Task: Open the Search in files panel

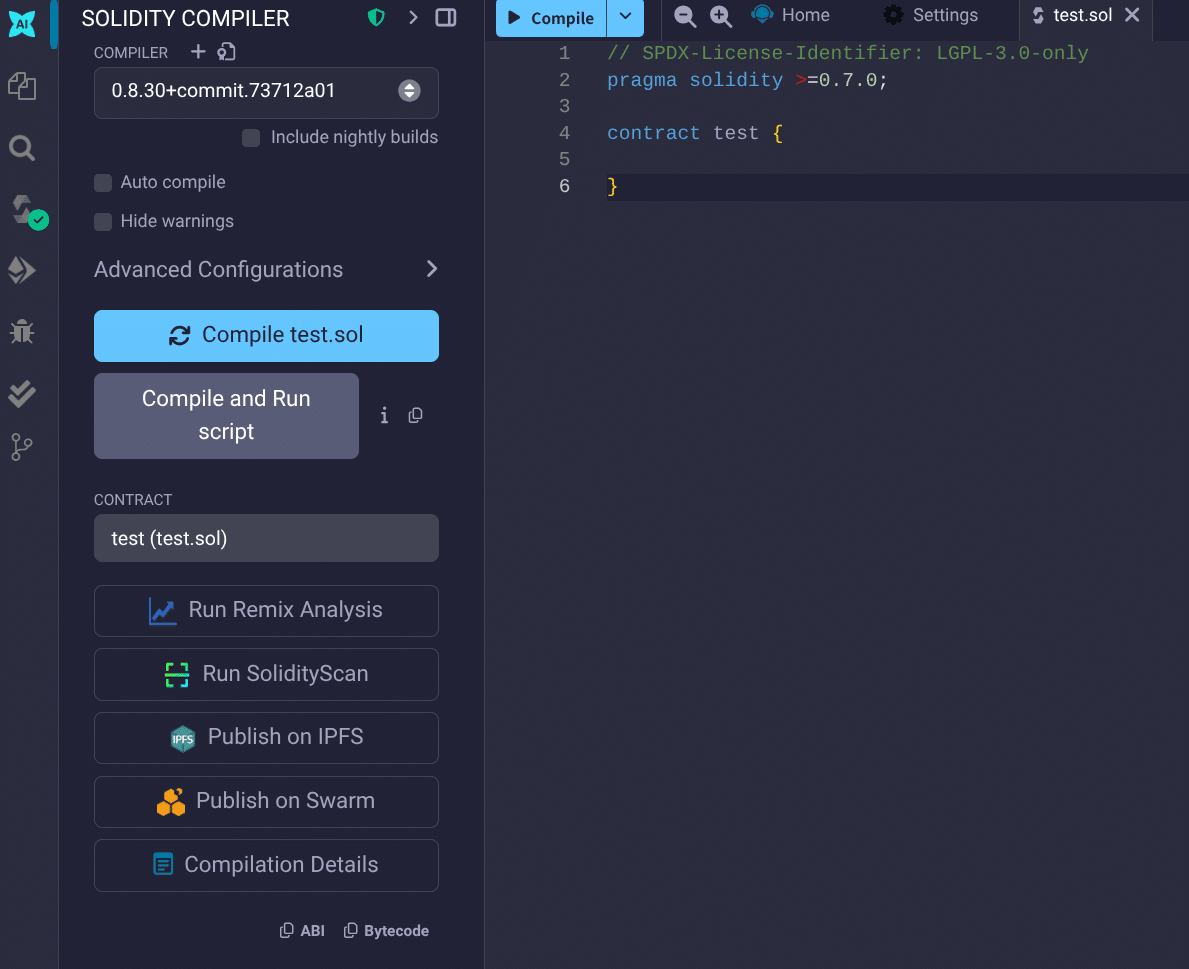Action: 22,147
